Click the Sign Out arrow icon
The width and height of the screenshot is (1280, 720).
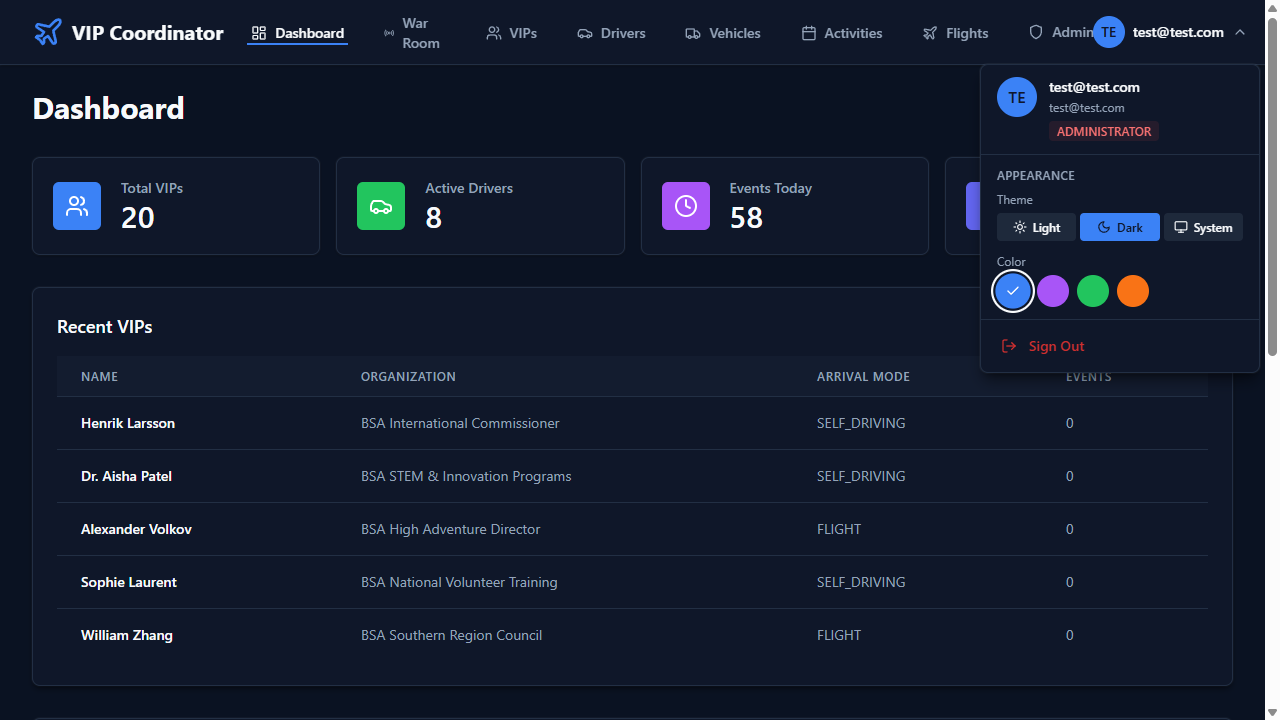point(1009,346)
